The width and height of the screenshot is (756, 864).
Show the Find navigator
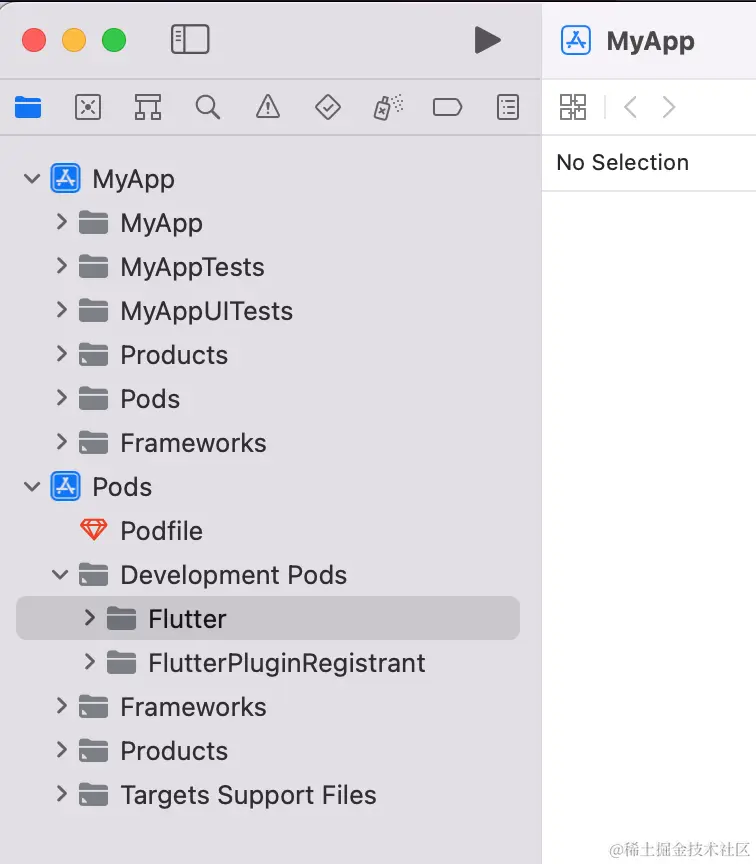(x=208, y=107)
